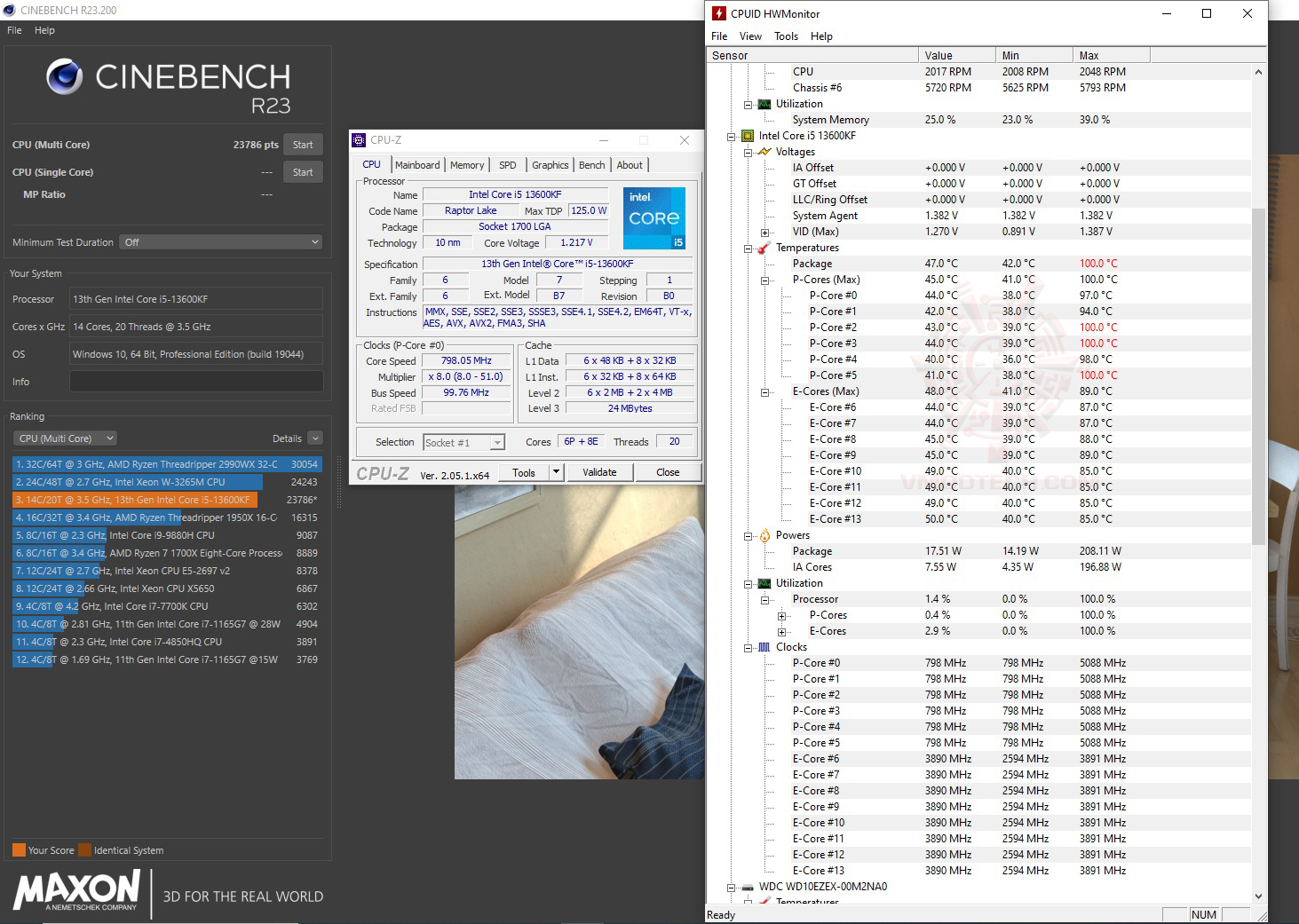Switch to the Graphics tab in CPU-Z
Image resolution: width=1299 pixels, height=924 pixels.
click(x=550, y=165)
